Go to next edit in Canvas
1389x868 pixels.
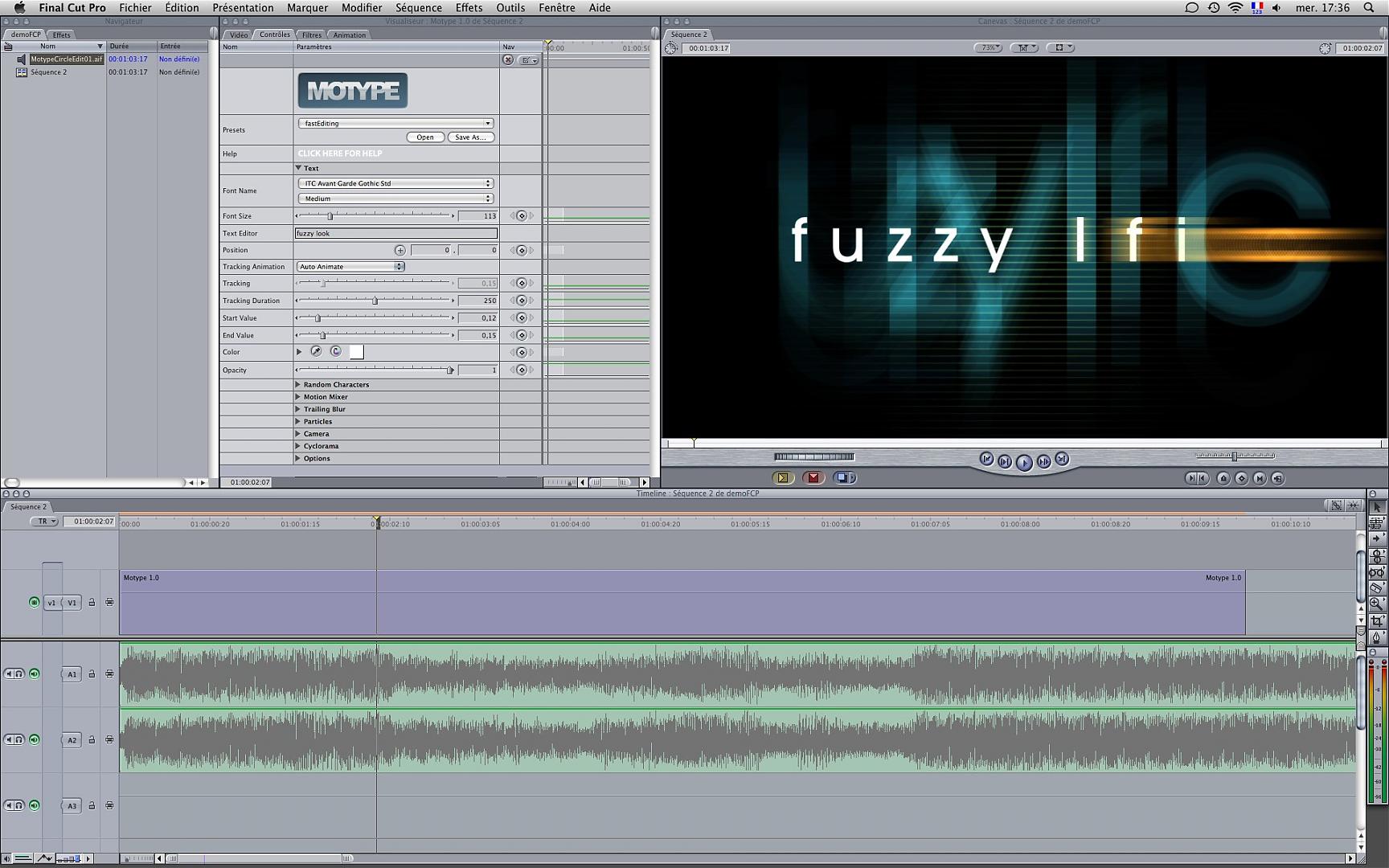pos(1062,459)
